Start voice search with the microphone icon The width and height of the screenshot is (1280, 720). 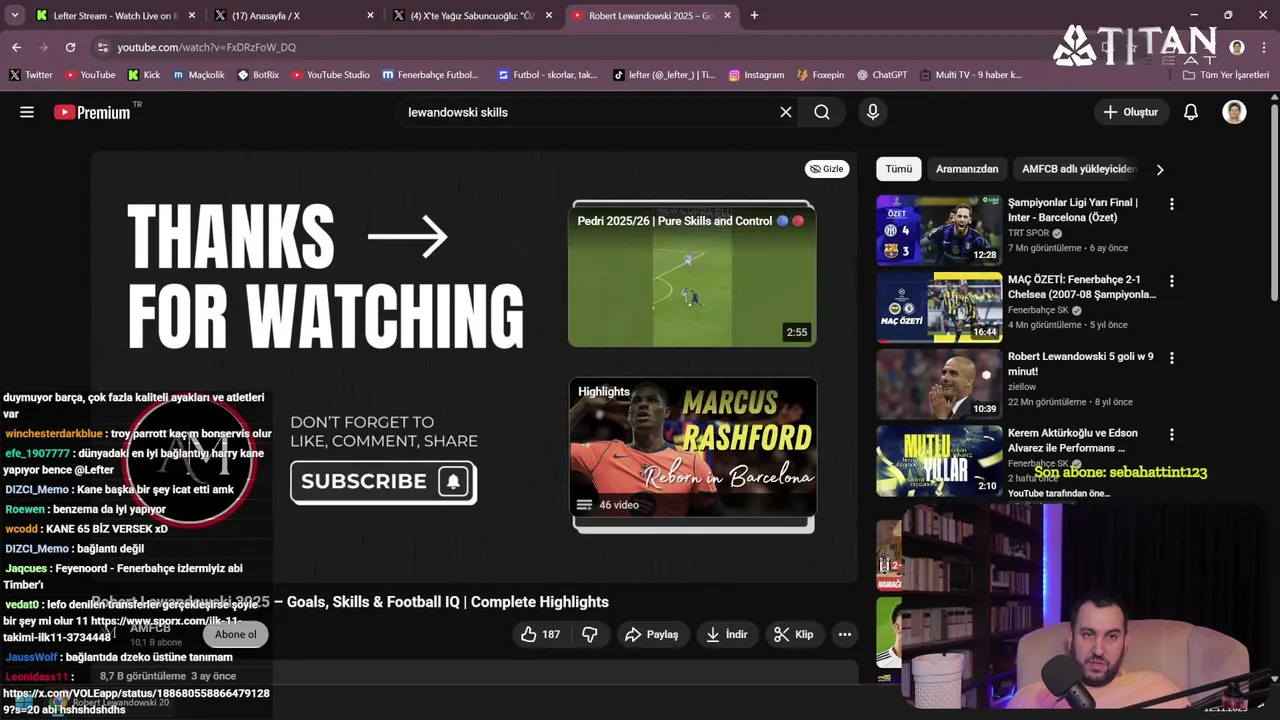click(873, 112)
